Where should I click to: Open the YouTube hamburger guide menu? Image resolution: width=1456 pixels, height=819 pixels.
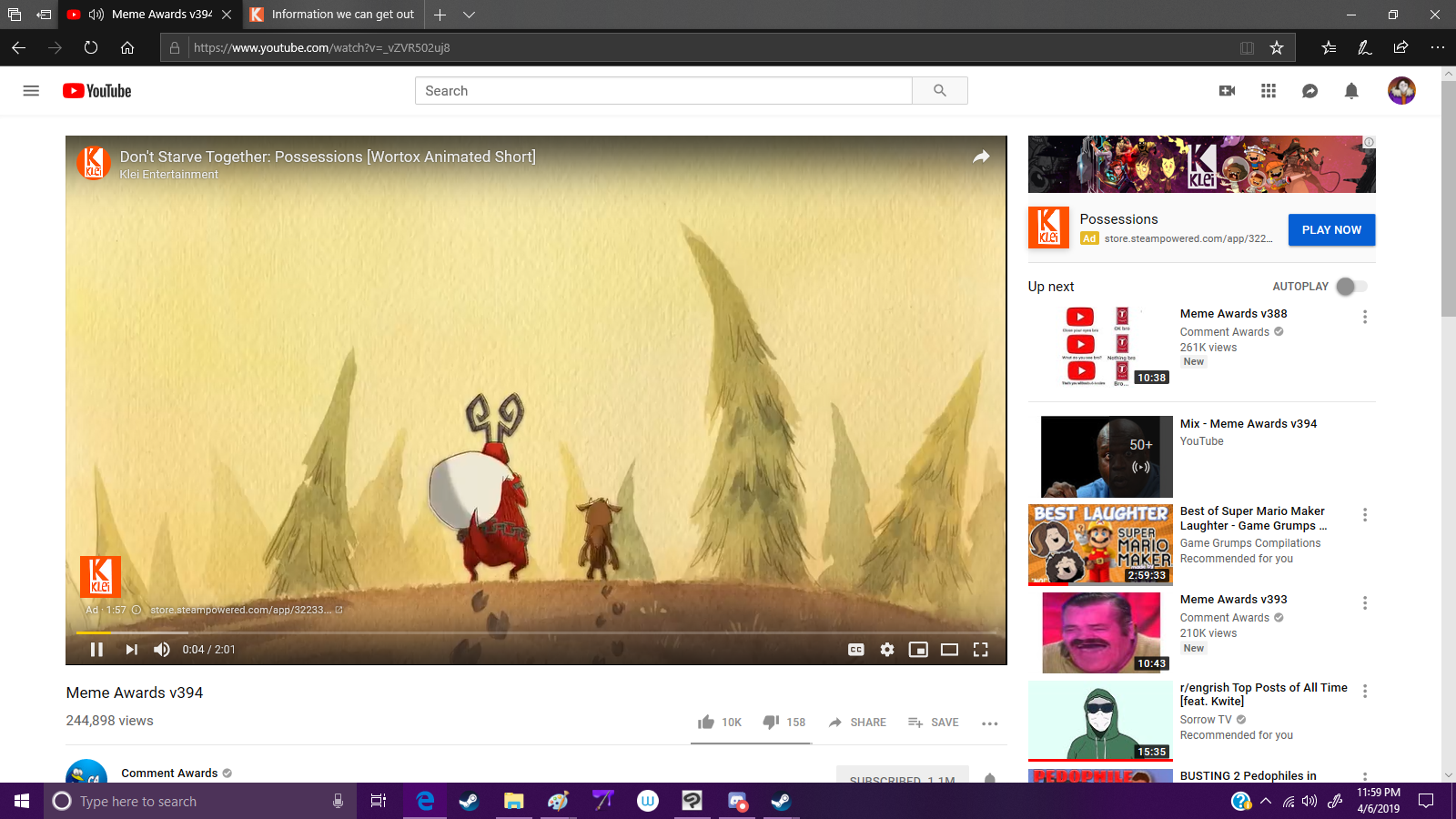click(x=31, y=91)
